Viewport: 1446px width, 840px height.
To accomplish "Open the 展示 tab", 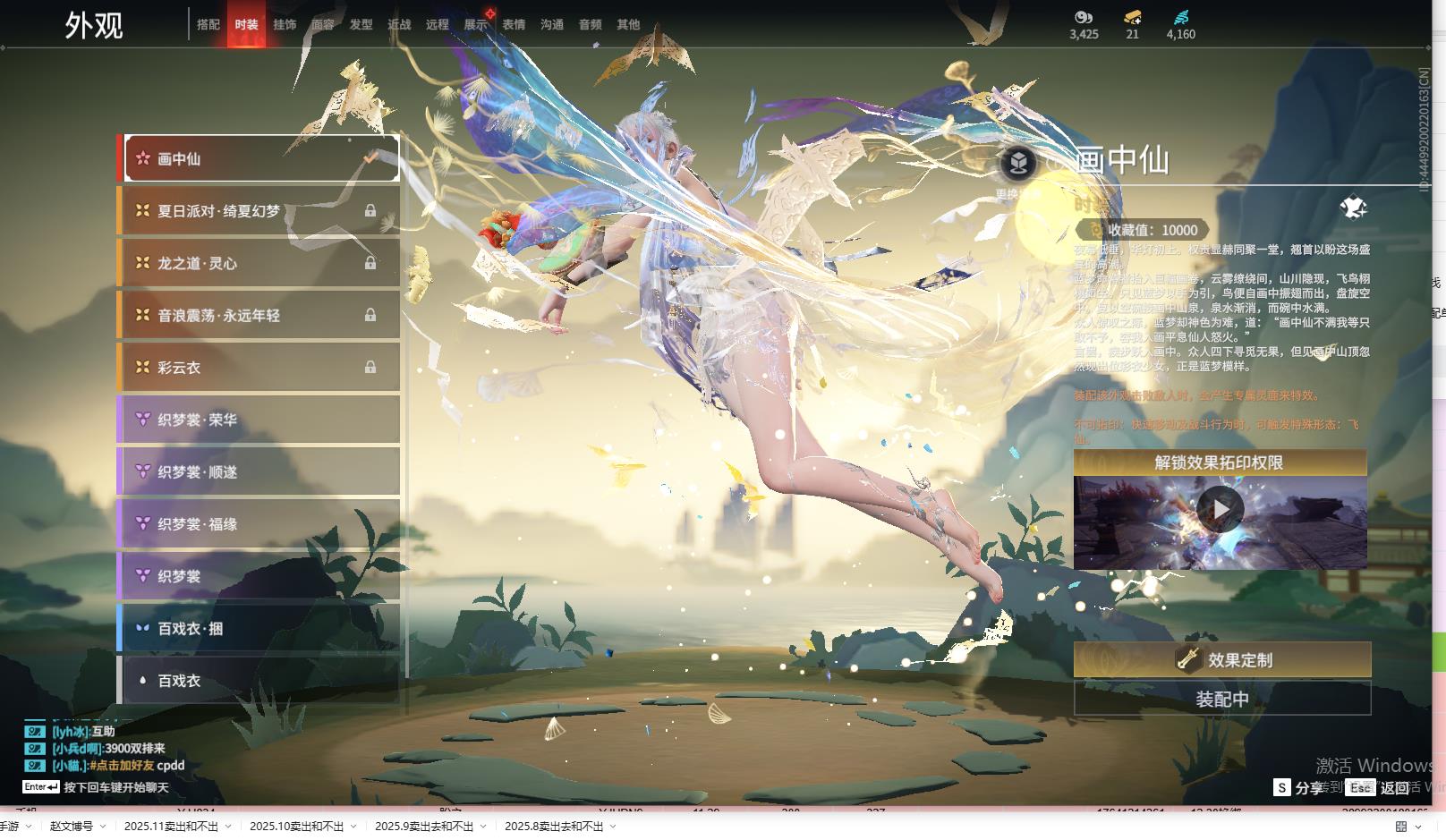I will [476, 24].
